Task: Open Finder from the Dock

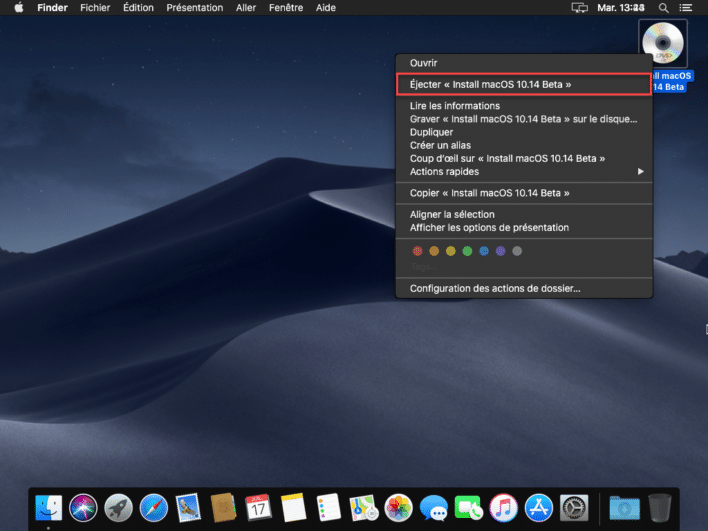Action: point(49,508)
